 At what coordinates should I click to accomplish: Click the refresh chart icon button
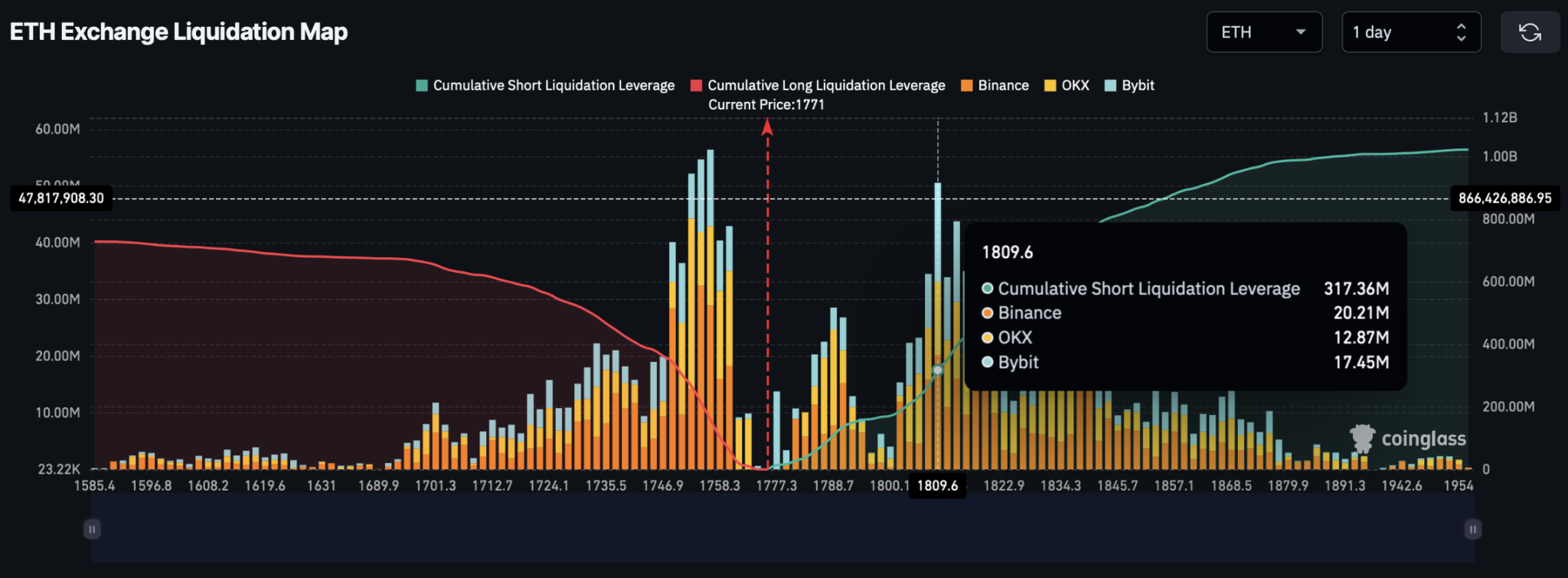coord(1530,32)
